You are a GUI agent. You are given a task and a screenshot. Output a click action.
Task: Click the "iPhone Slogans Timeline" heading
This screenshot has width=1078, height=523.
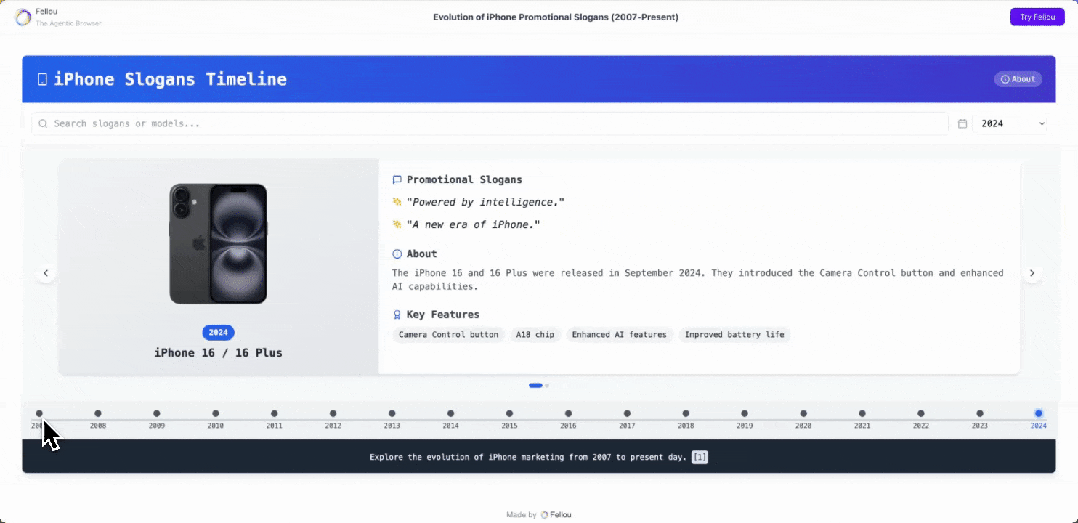pos(170,80)
